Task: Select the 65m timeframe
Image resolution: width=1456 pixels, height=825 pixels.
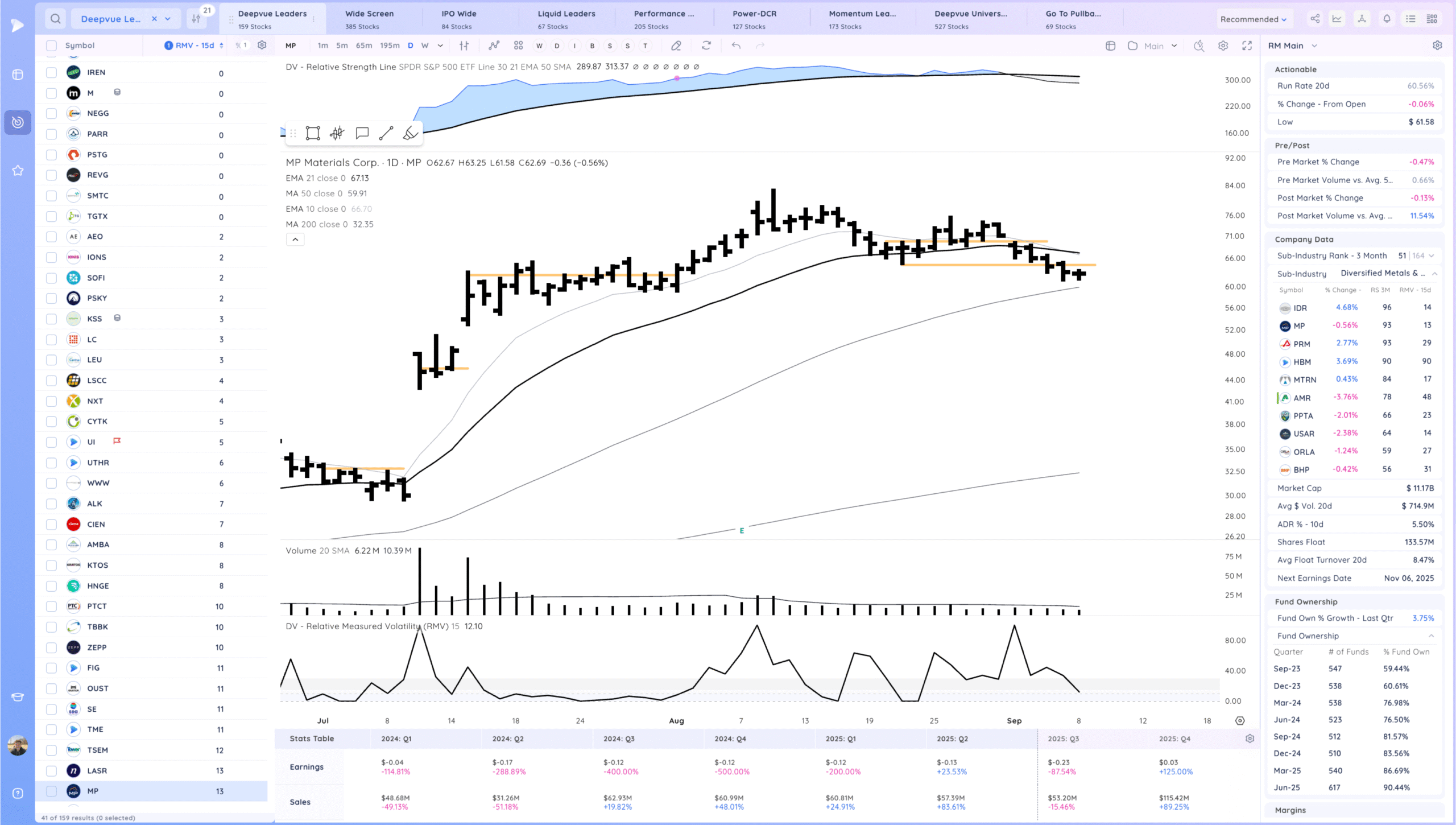Action: 364,46
